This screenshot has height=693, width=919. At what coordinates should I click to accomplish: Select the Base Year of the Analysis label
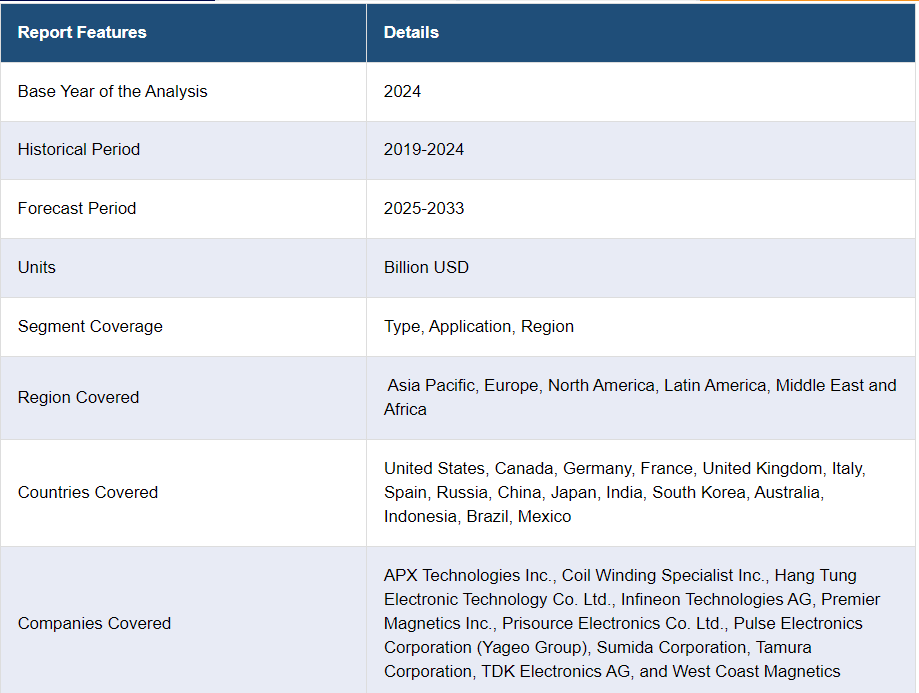pos(113,91)
